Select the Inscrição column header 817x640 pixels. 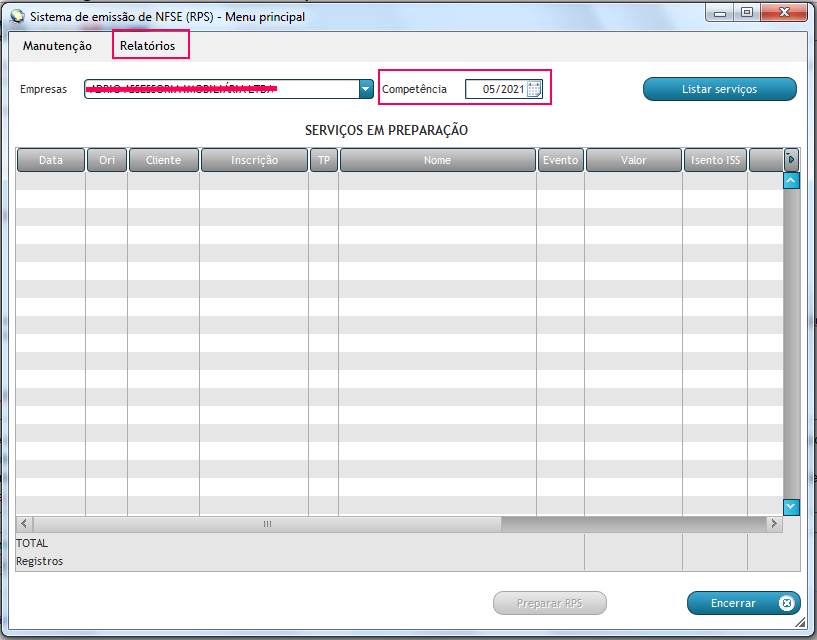(254, 160)
